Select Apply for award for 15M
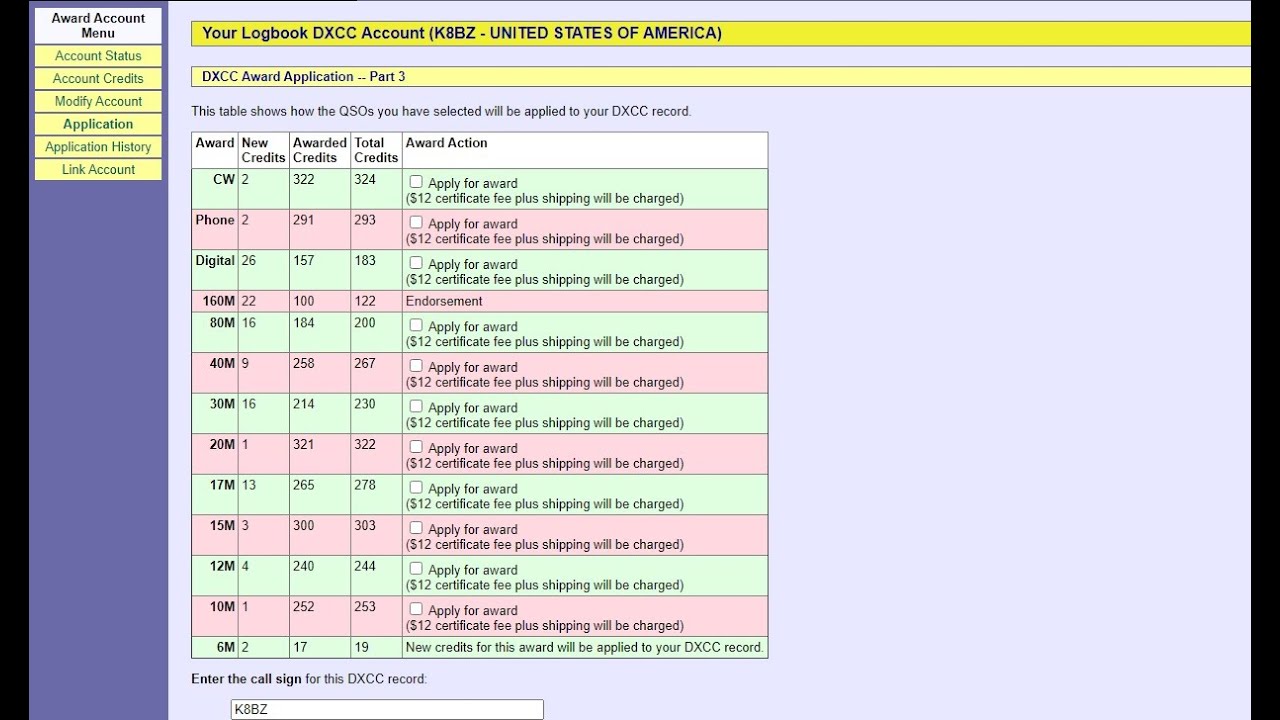 pos(416,528)
